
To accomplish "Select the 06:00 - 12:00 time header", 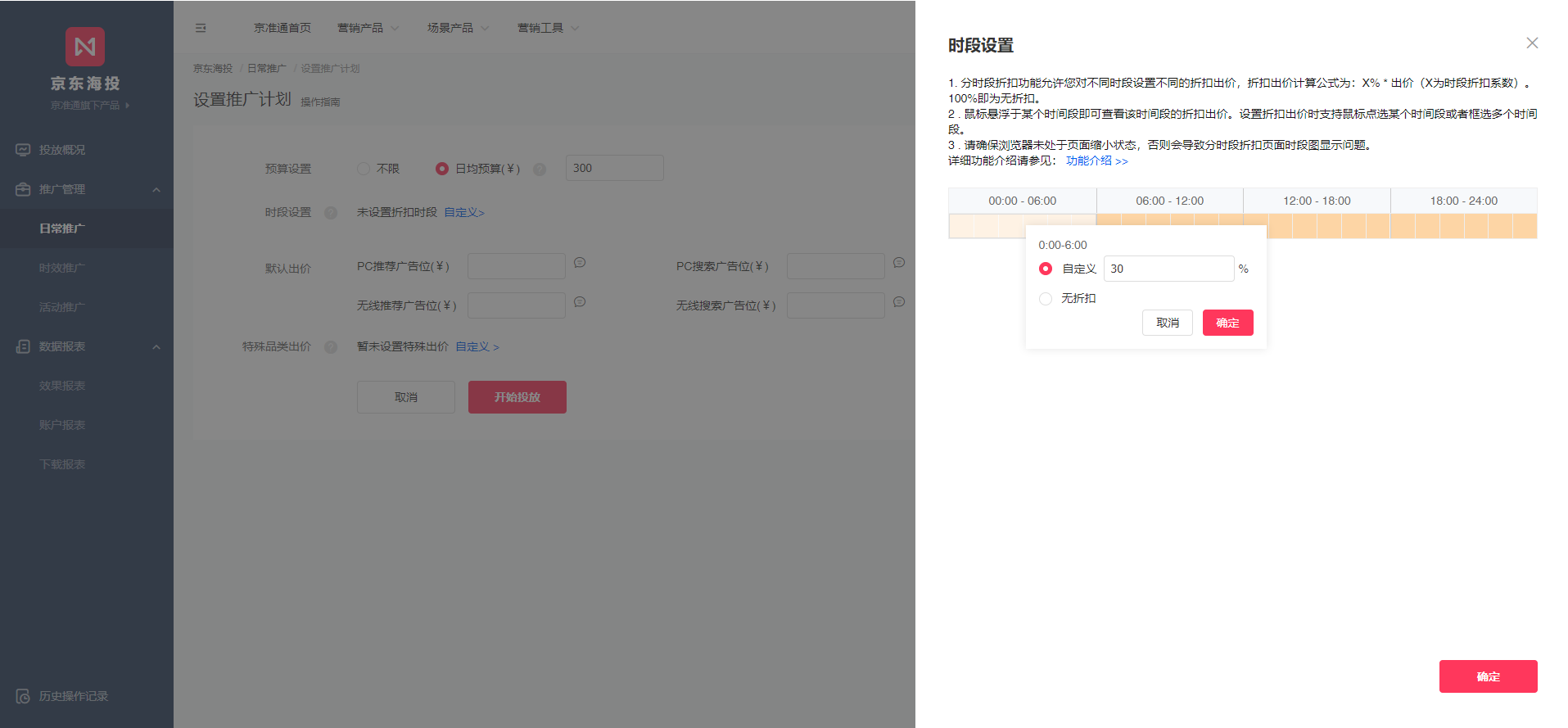I will [1170, 201].
